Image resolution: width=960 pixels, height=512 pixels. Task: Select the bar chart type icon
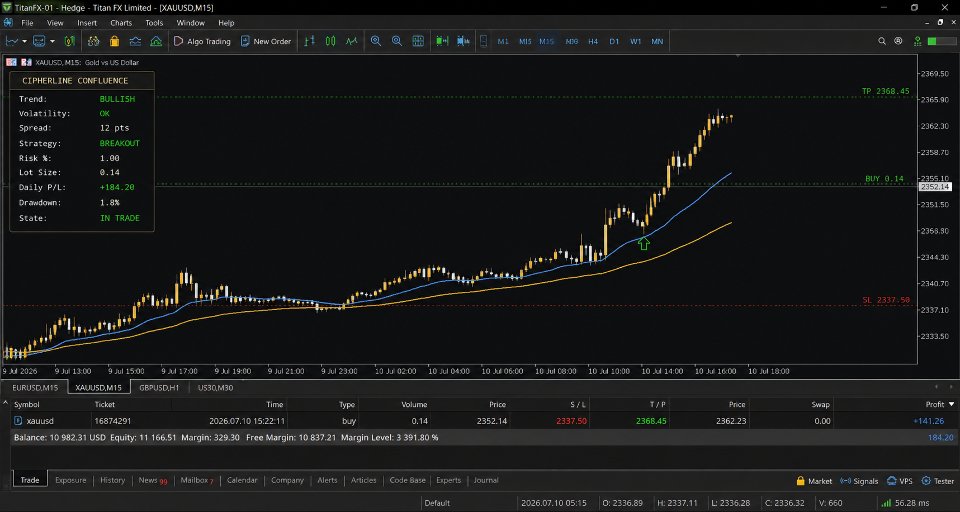pos(310,41)
